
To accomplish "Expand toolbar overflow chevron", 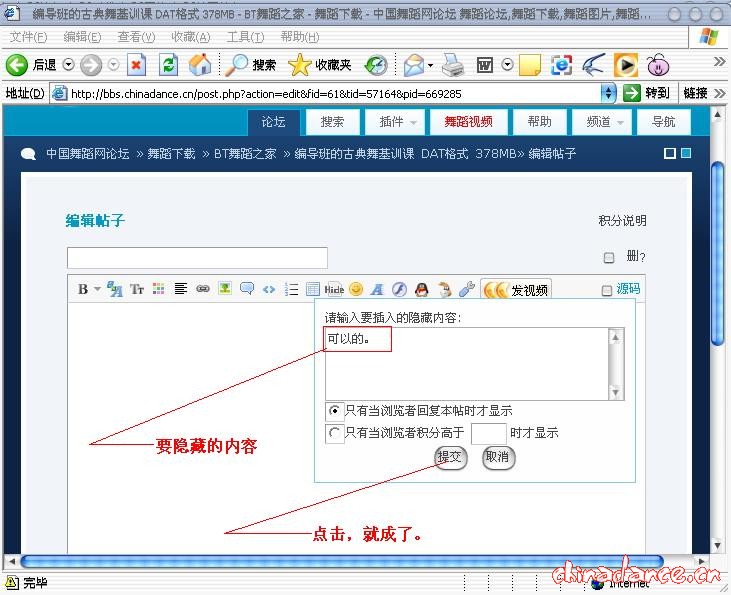I will pyautogui.click(x=719, y=61).
